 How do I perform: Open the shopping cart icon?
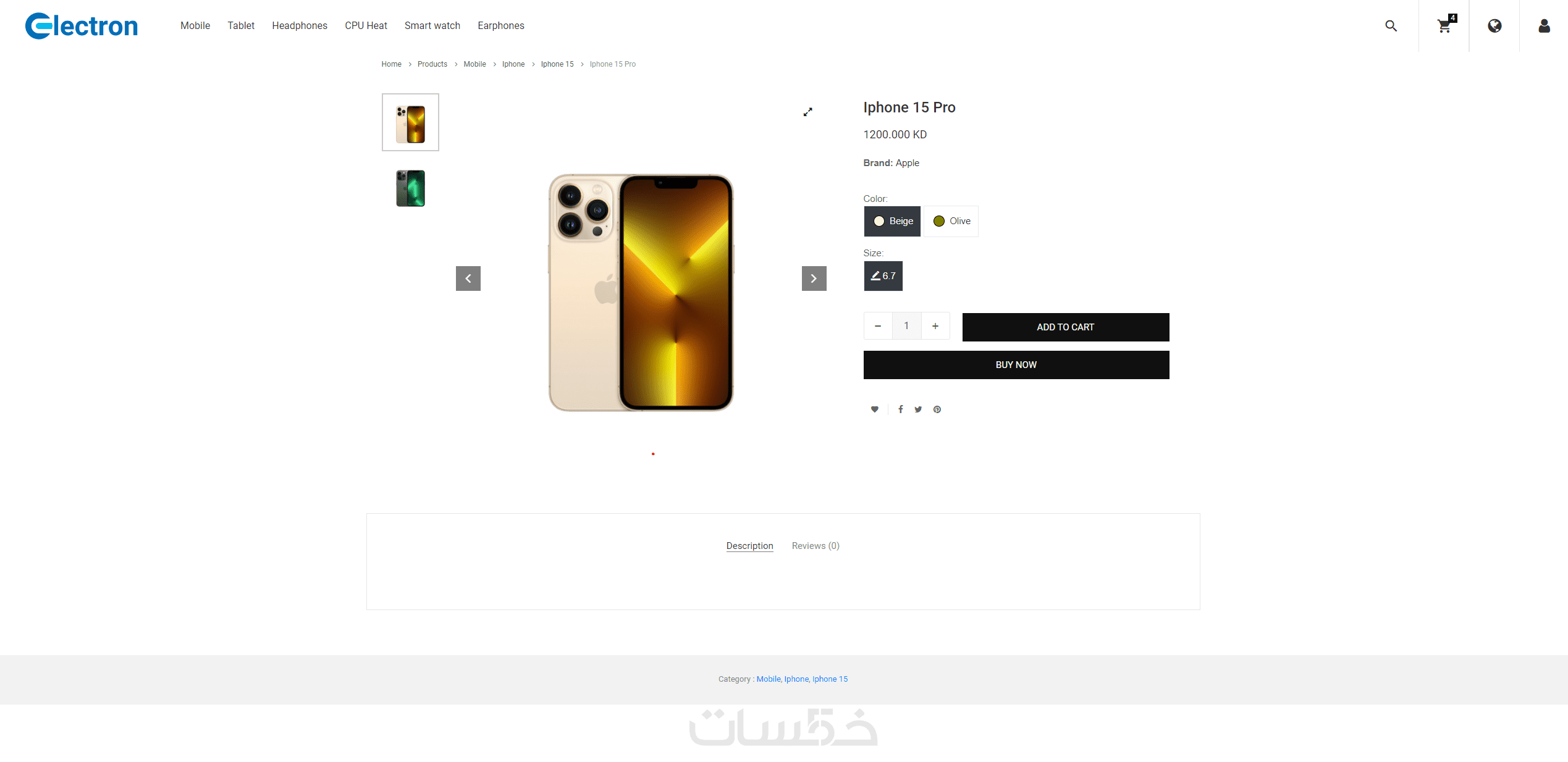[x=1444, y=26]
